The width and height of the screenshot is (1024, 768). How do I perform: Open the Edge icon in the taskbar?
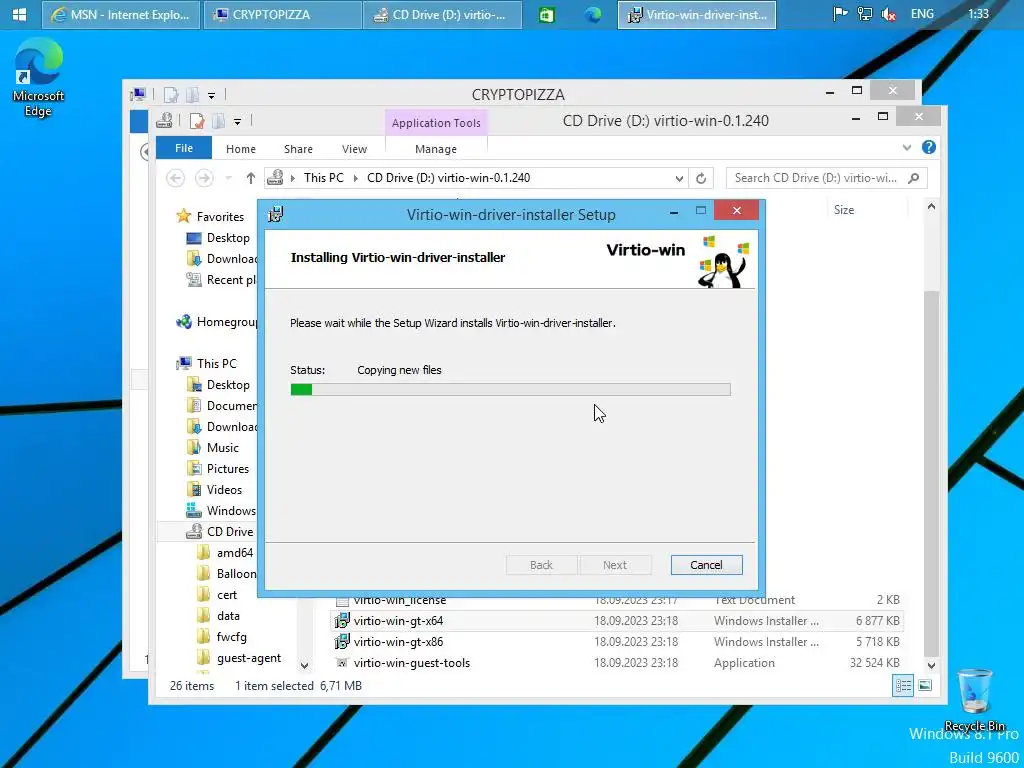593,14
